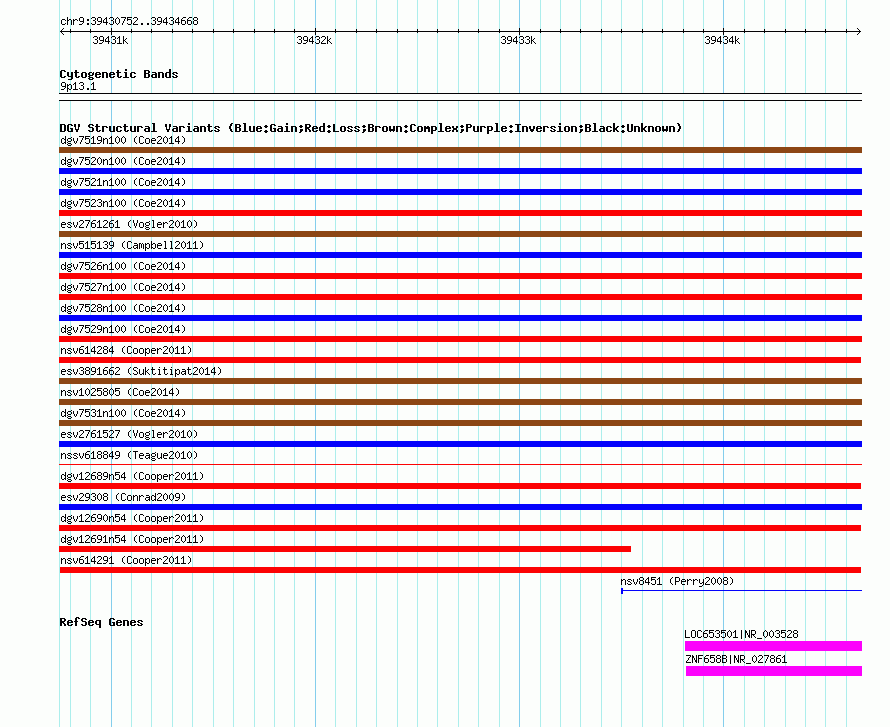Select the LOC653501|NR_003528 gene label

(x=741, y=634)
